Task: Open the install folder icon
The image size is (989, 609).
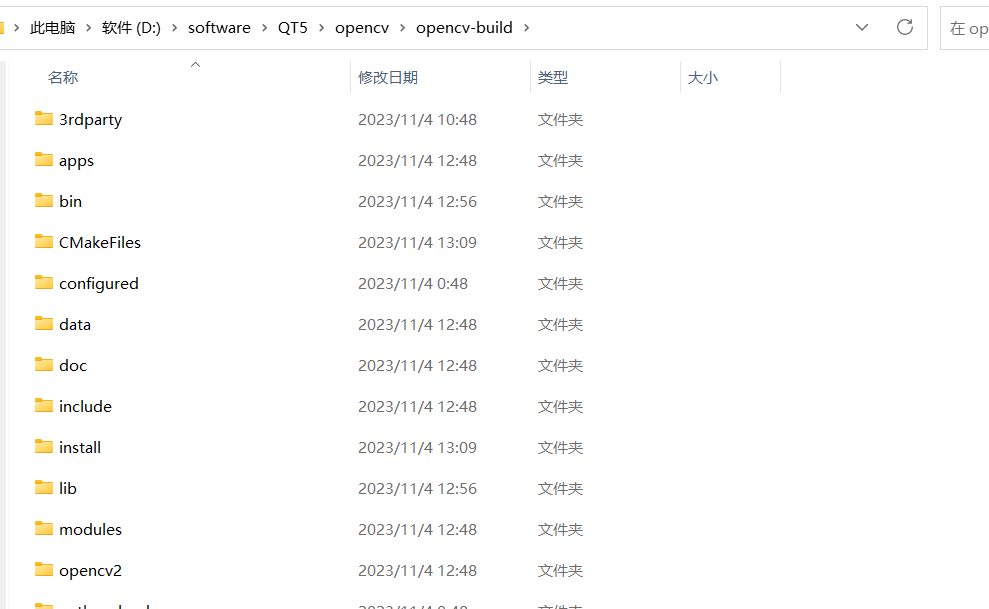Action: pyautogui.click(x=42, y=447)
